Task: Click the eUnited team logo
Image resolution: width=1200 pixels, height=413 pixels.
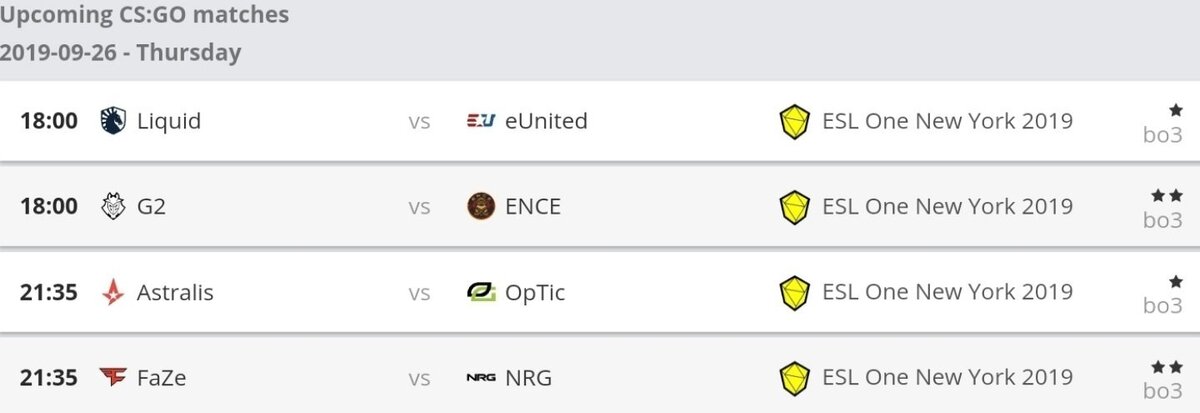Action: tap(481, 121)
